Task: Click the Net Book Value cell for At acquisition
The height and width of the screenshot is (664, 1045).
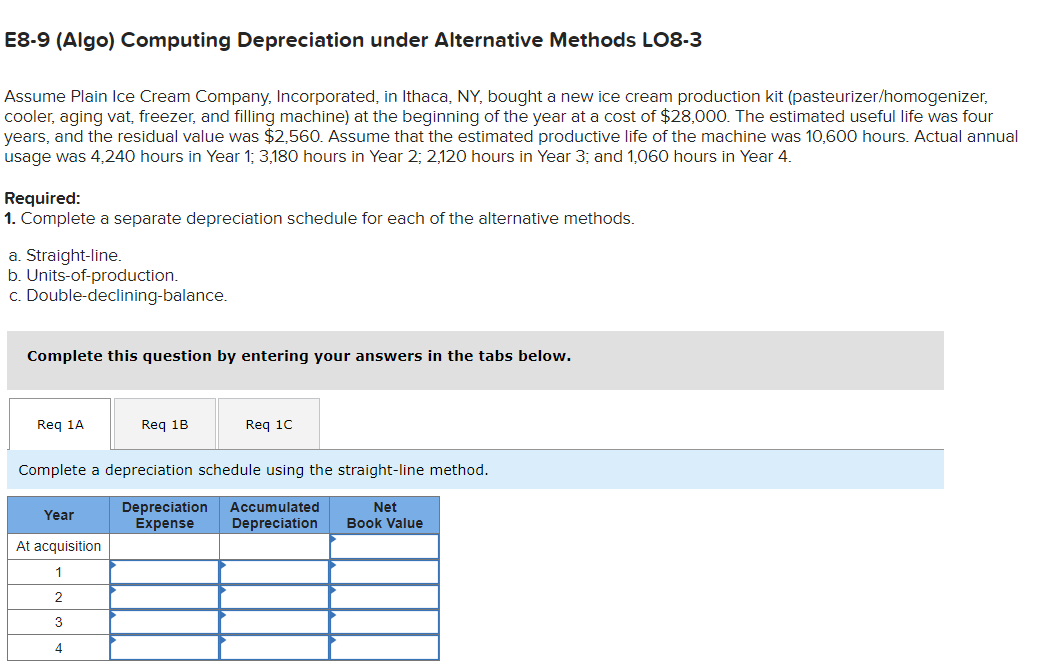Action: (x=385, y=546)
